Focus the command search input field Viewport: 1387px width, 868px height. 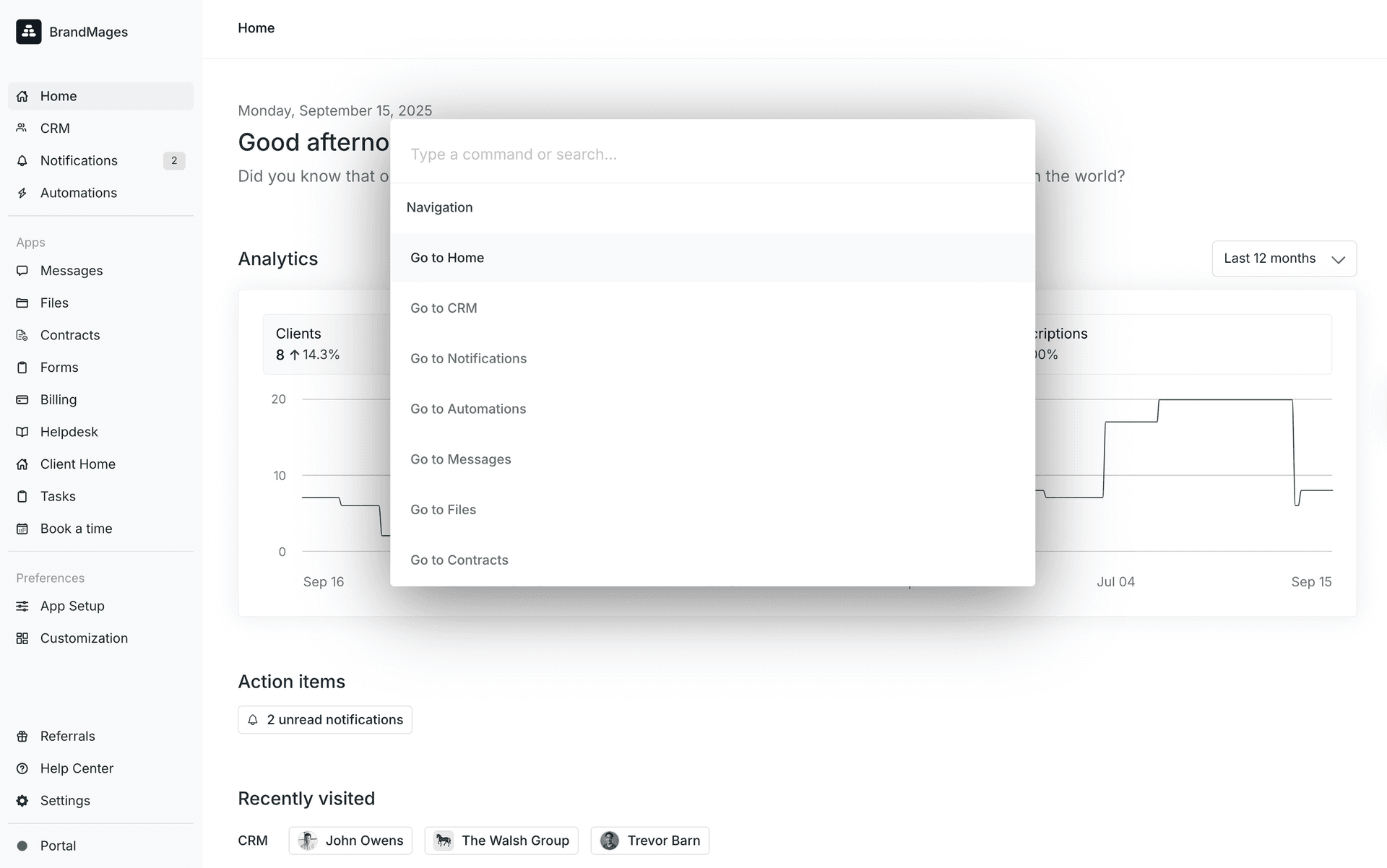[712, 155]
